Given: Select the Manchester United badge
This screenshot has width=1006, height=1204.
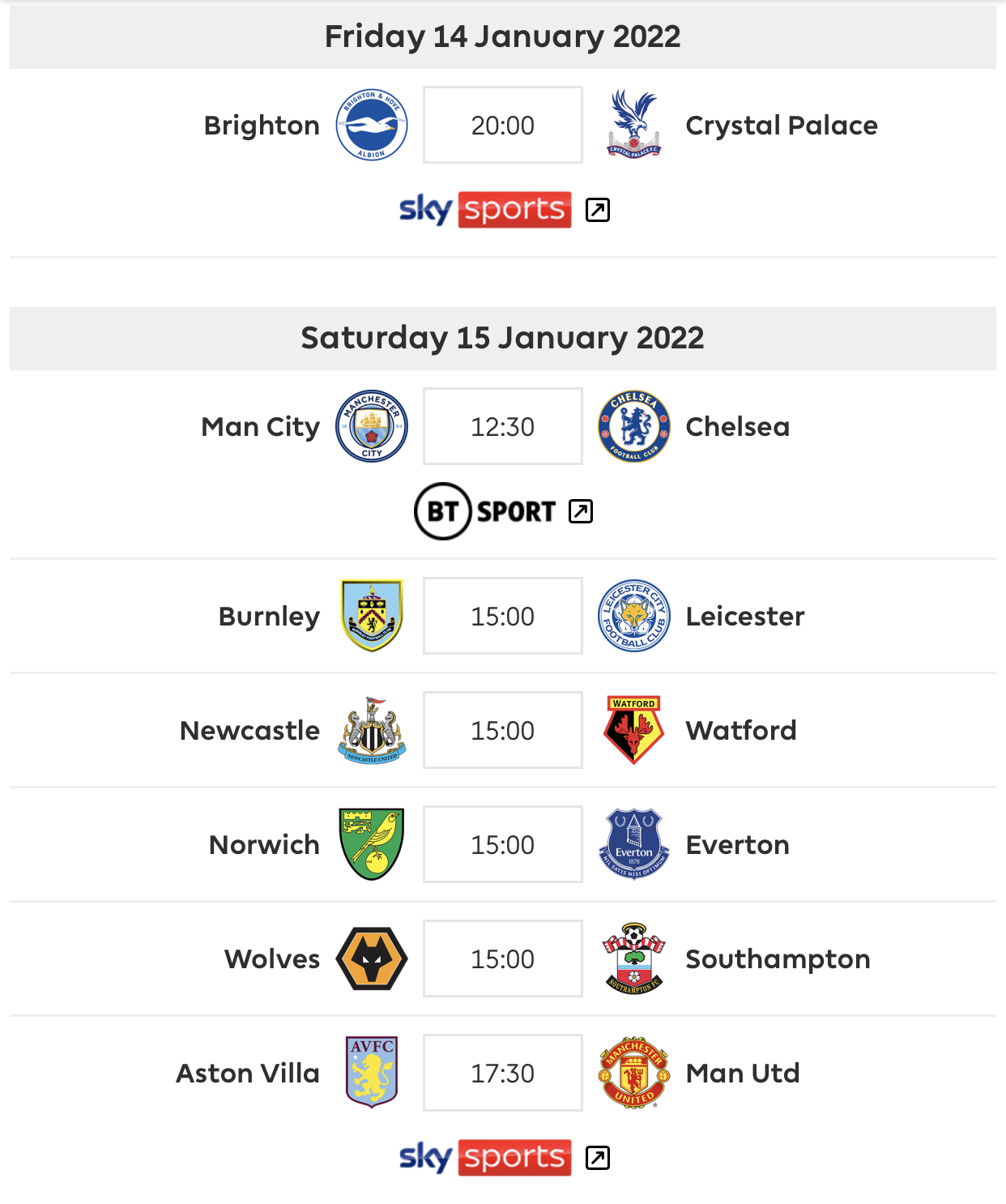Looking at the screenshot, I should coord(634,1073).
